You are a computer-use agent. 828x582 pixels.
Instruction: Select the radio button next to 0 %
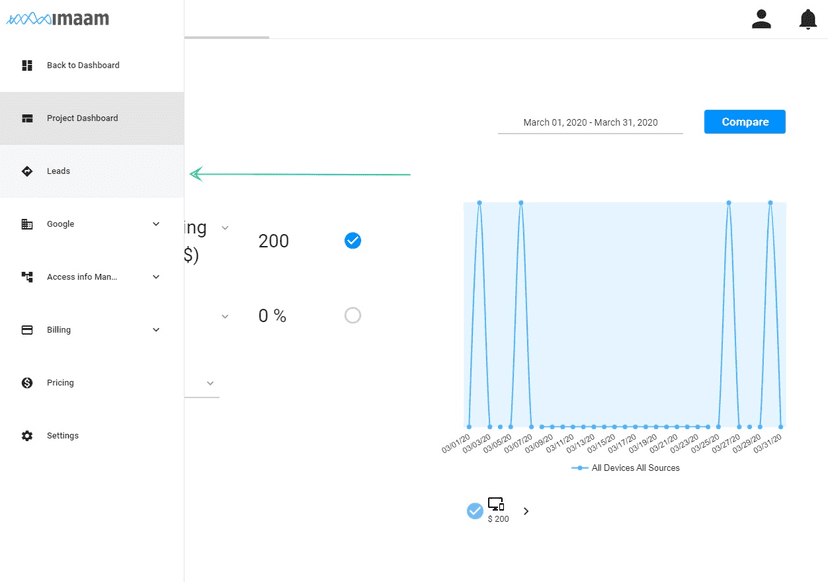tap(352, 315)
